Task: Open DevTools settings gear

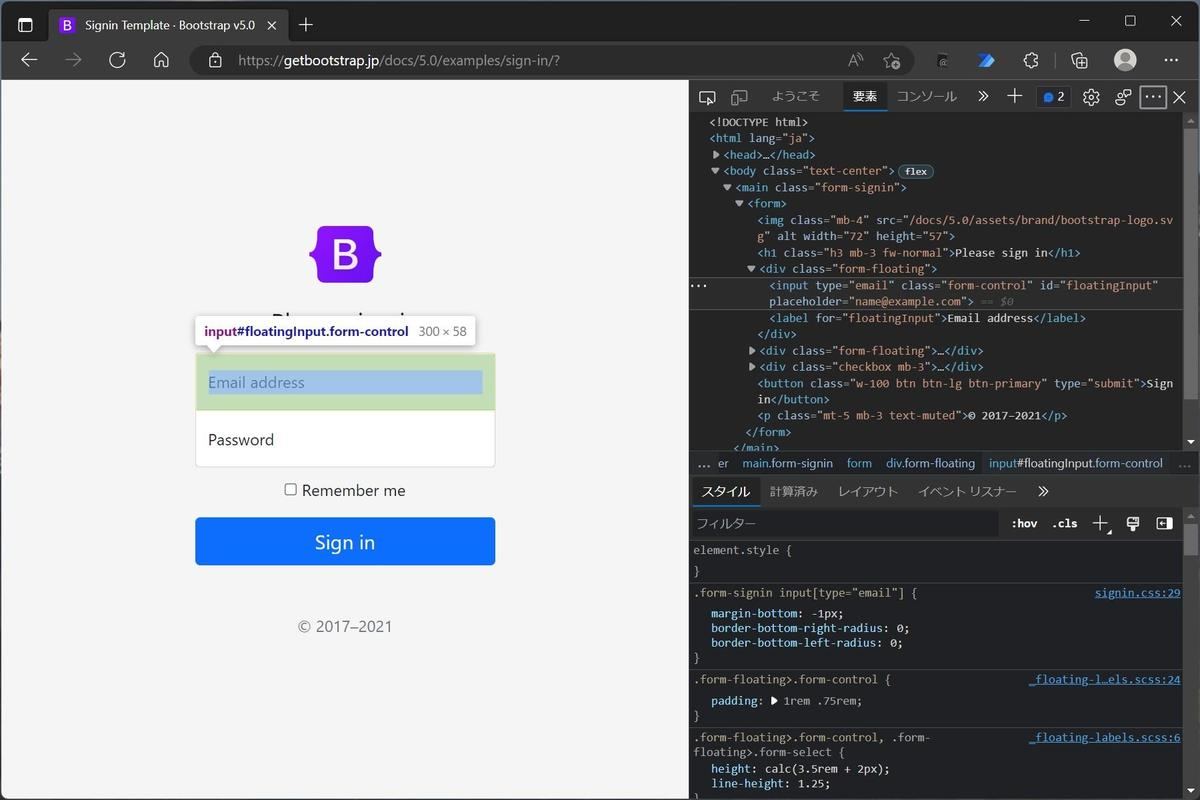Action: click(x=1091, y=97)
